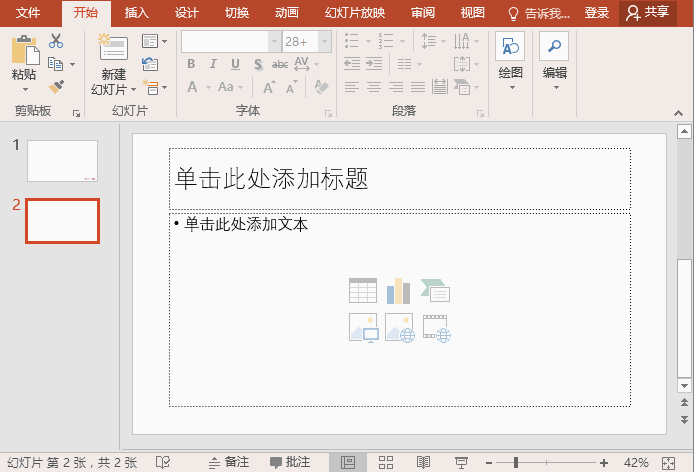
Task: Open the Font group dialog launcher
Action: 328,114
